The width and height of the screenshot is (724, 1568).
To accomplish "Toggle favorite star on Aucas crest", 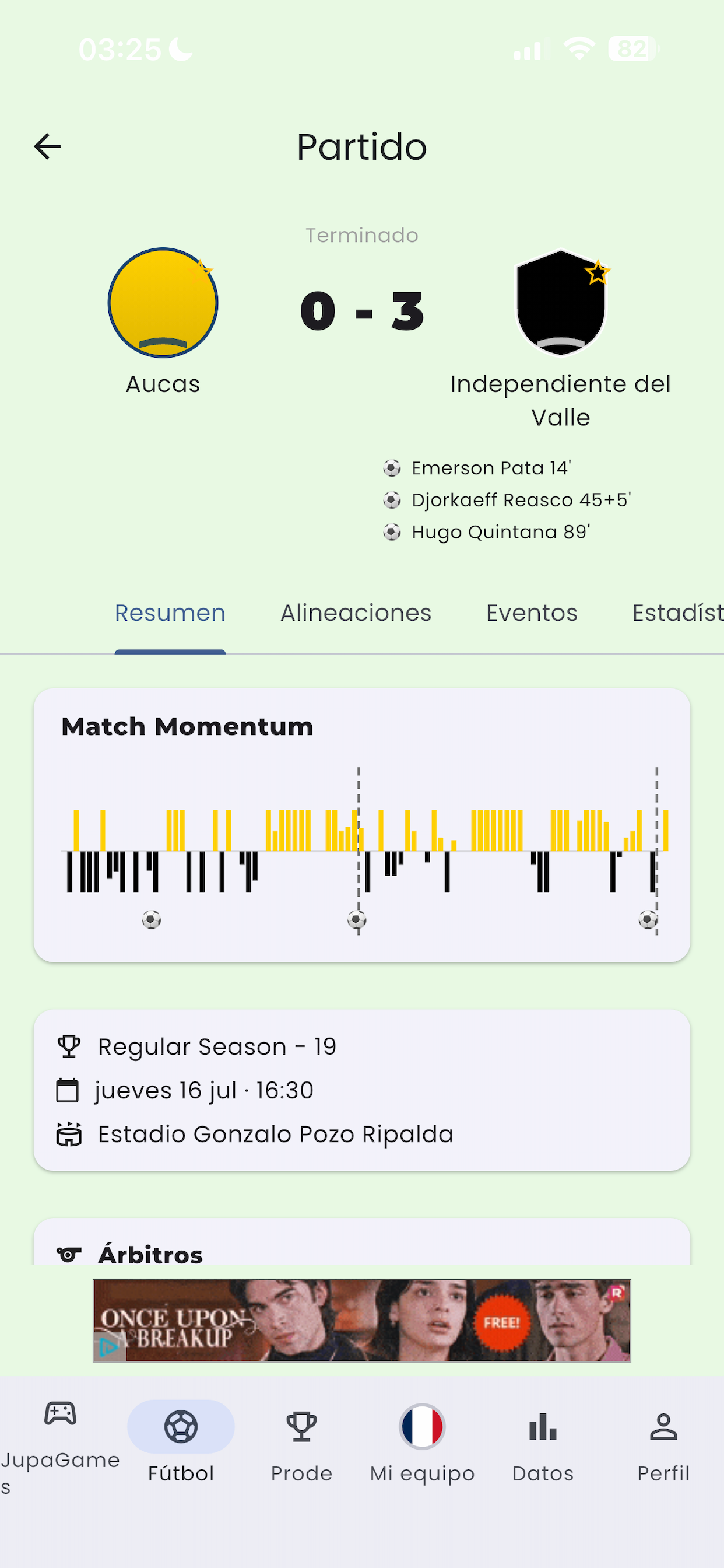I will [200, 271].
